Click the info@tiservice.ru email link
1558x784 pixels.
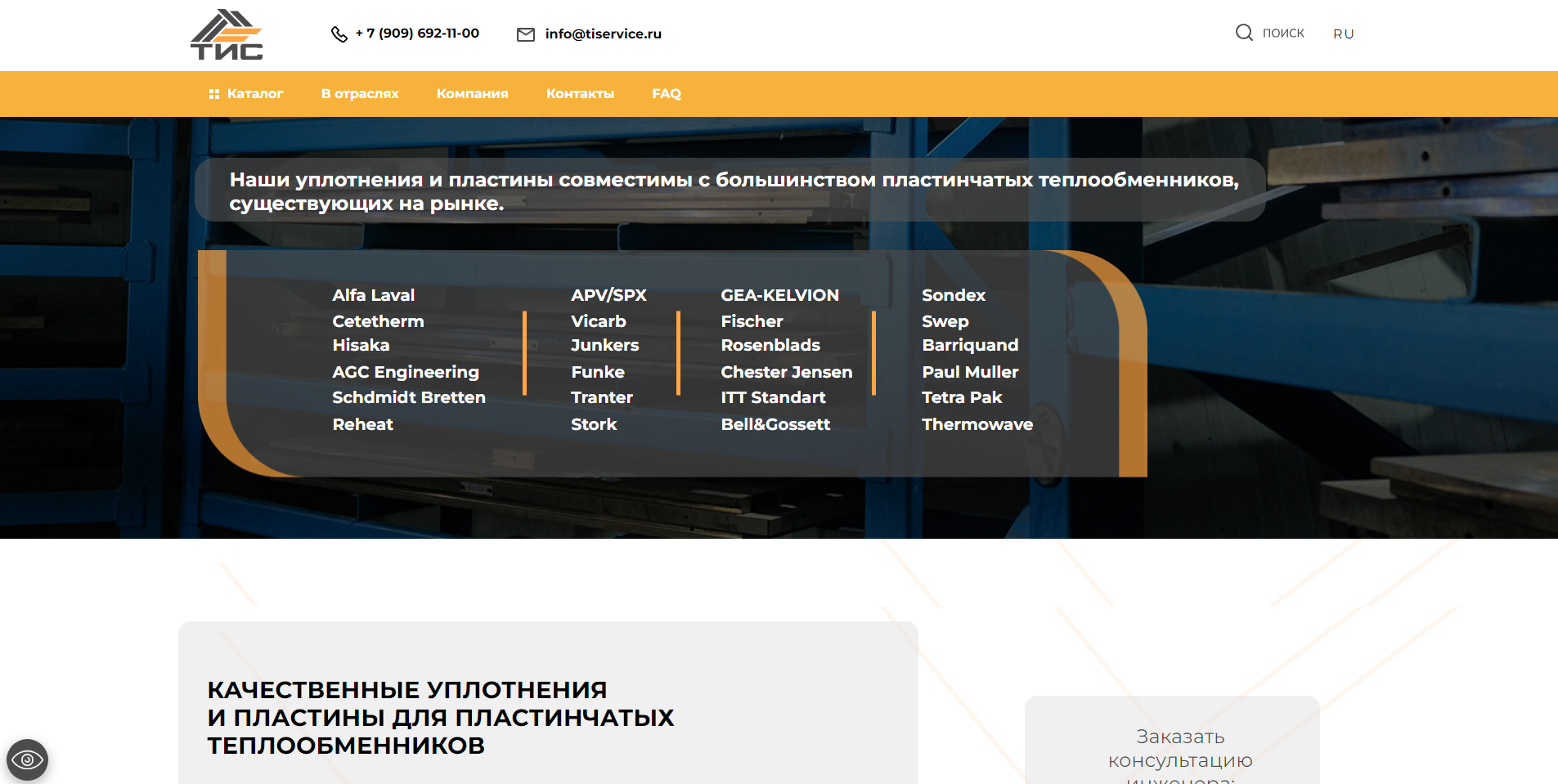[603, 34]
